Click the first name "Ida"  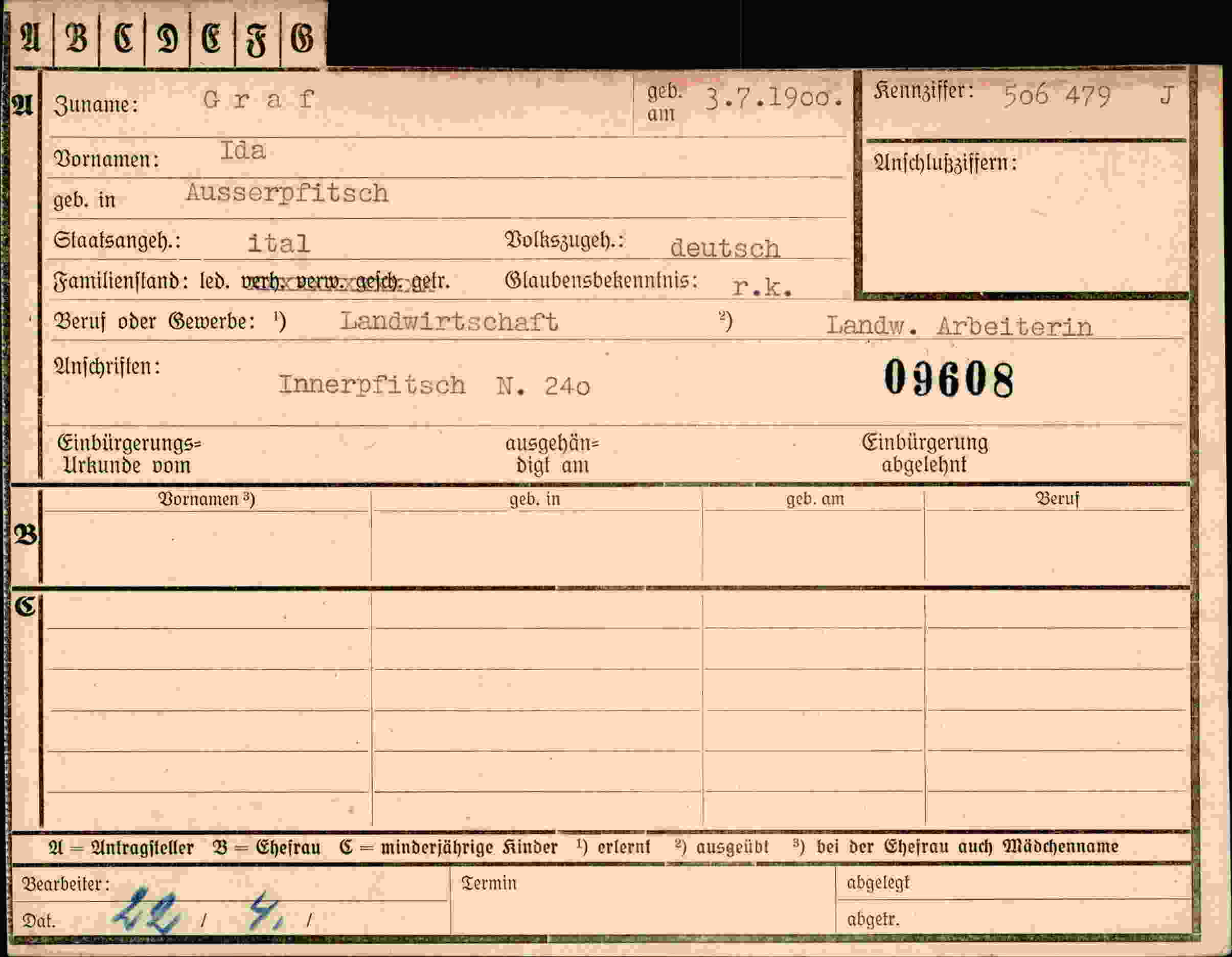coord(242,151)
